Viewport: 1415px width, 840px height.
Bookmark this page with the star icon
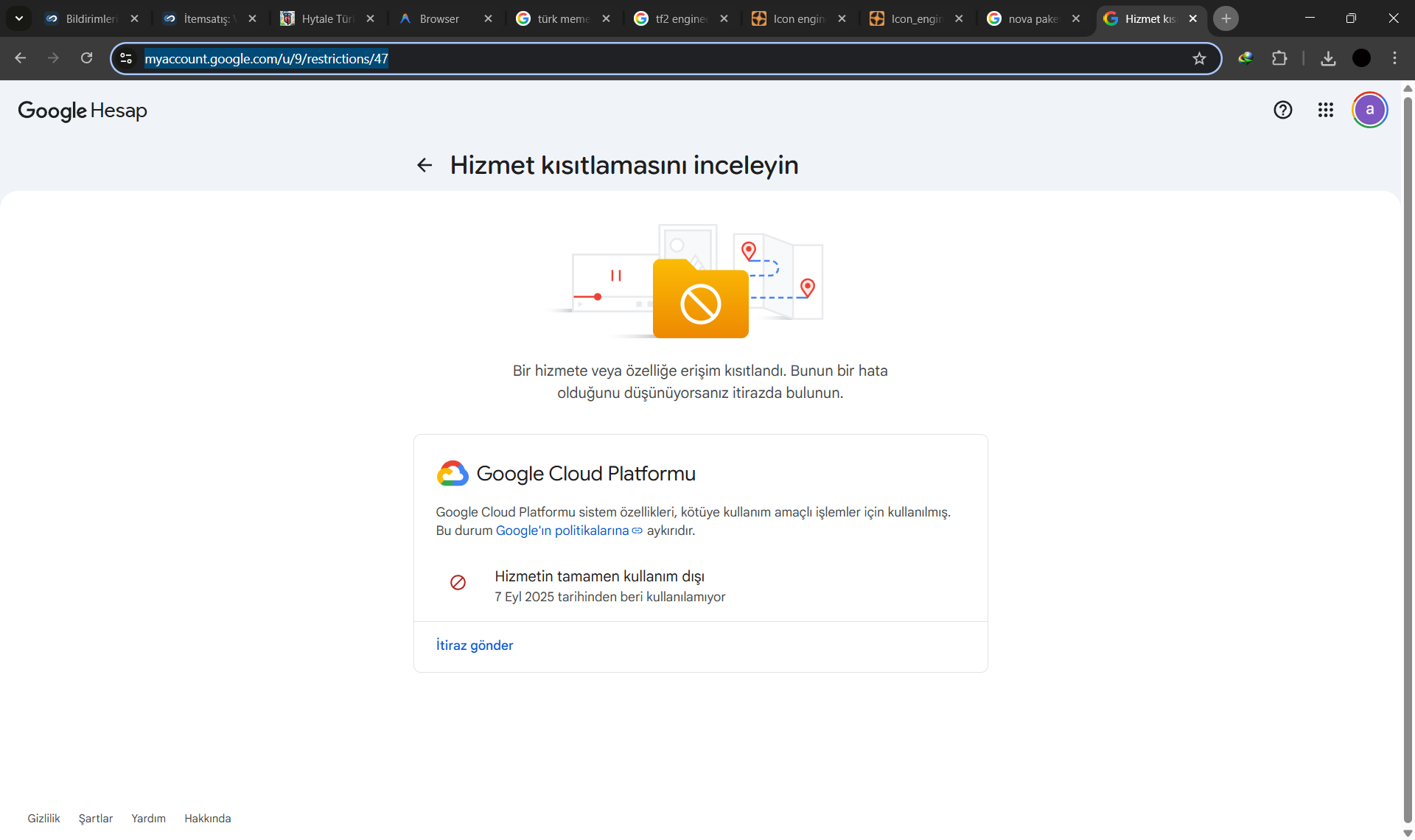[x=1199, y=58]
